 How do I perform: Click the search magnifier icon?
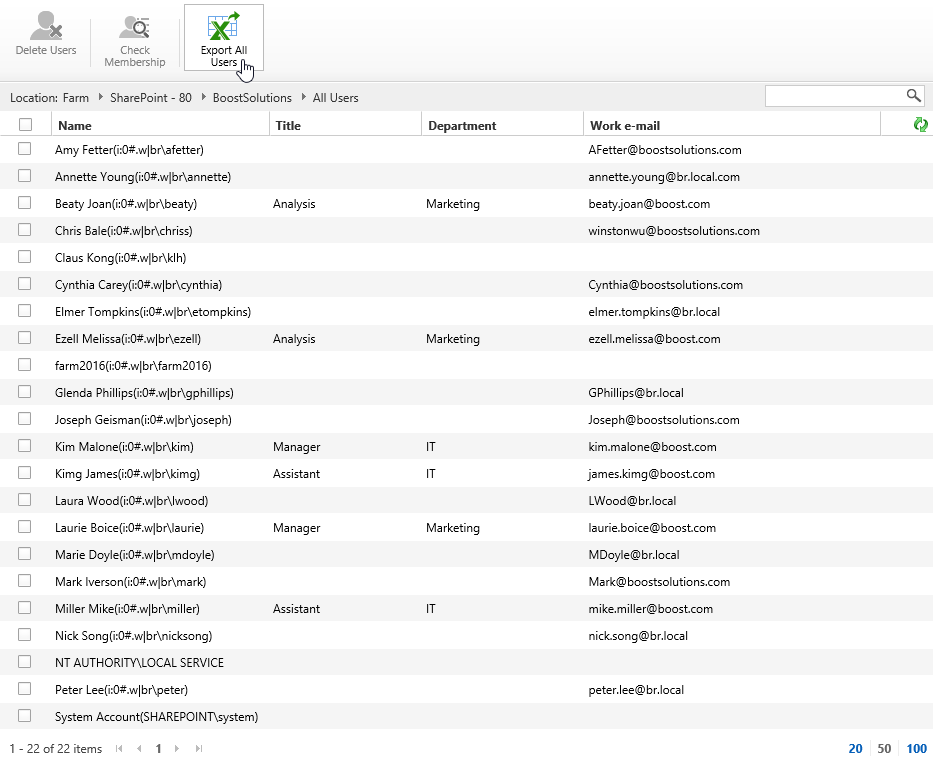coord(913,96)
